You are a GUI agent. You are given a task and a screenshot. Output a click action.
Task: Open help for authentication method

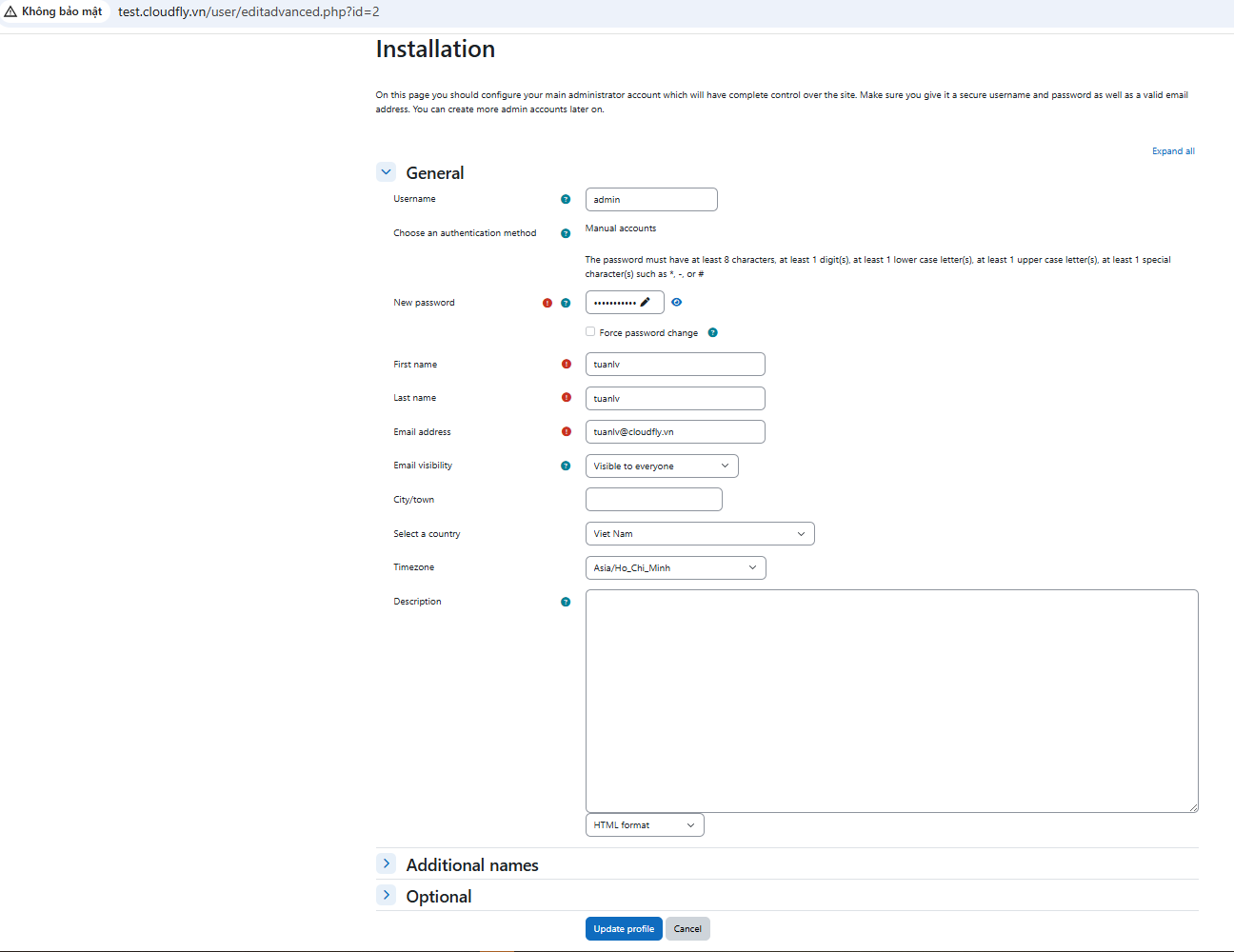566,233
